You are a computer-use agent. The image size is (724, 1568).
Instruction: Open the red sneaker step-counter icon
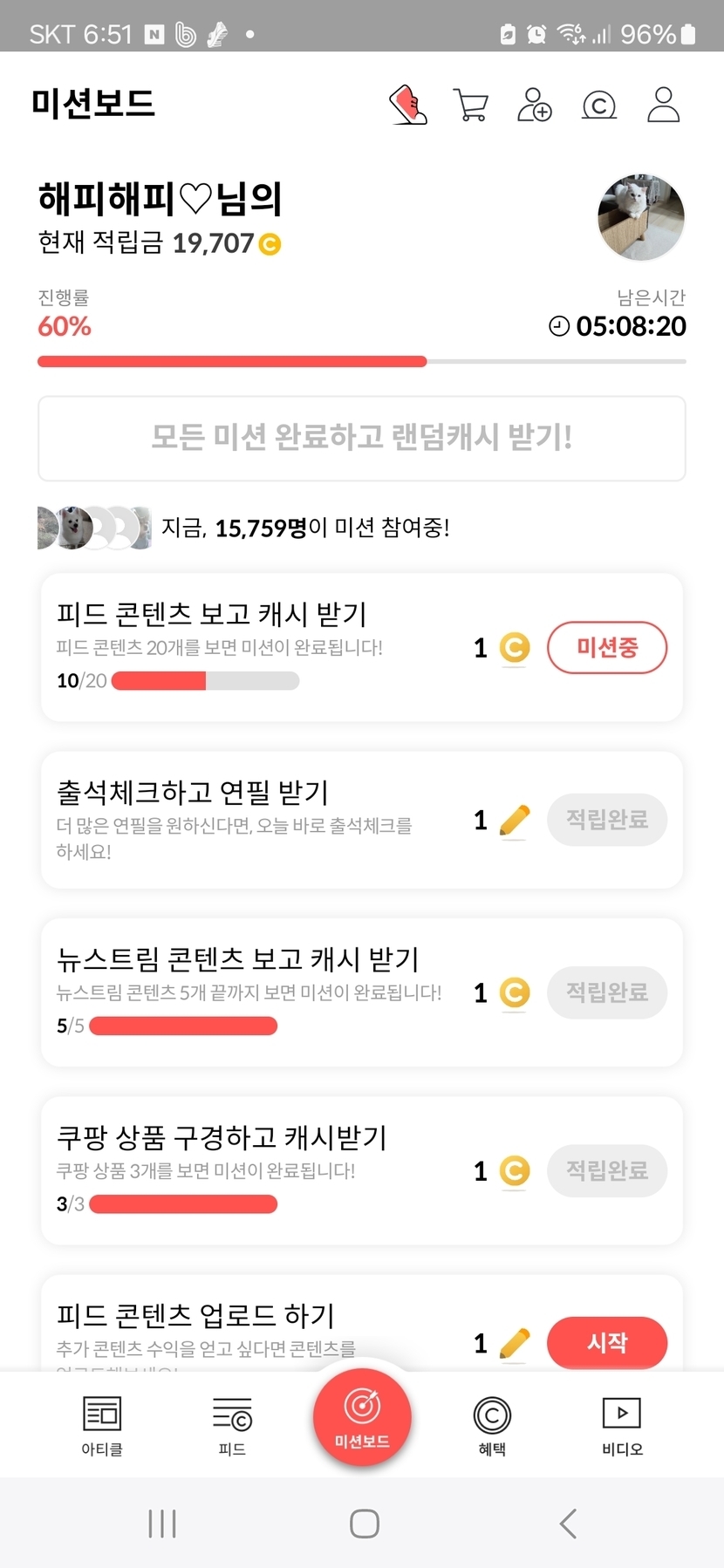click(407, 106)
